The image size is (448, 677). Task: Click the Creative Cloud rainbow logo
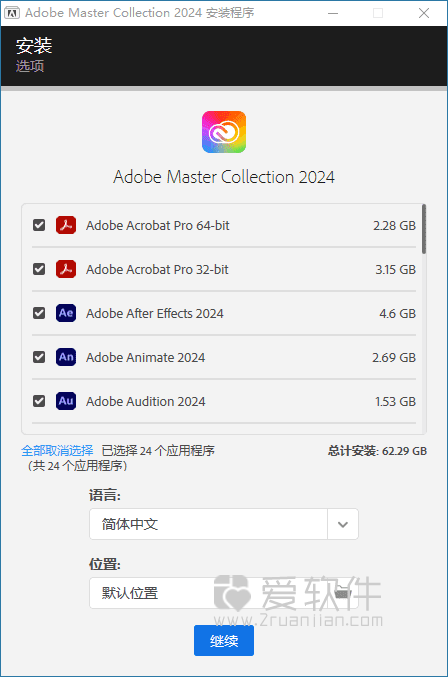(x=224, y=132)
